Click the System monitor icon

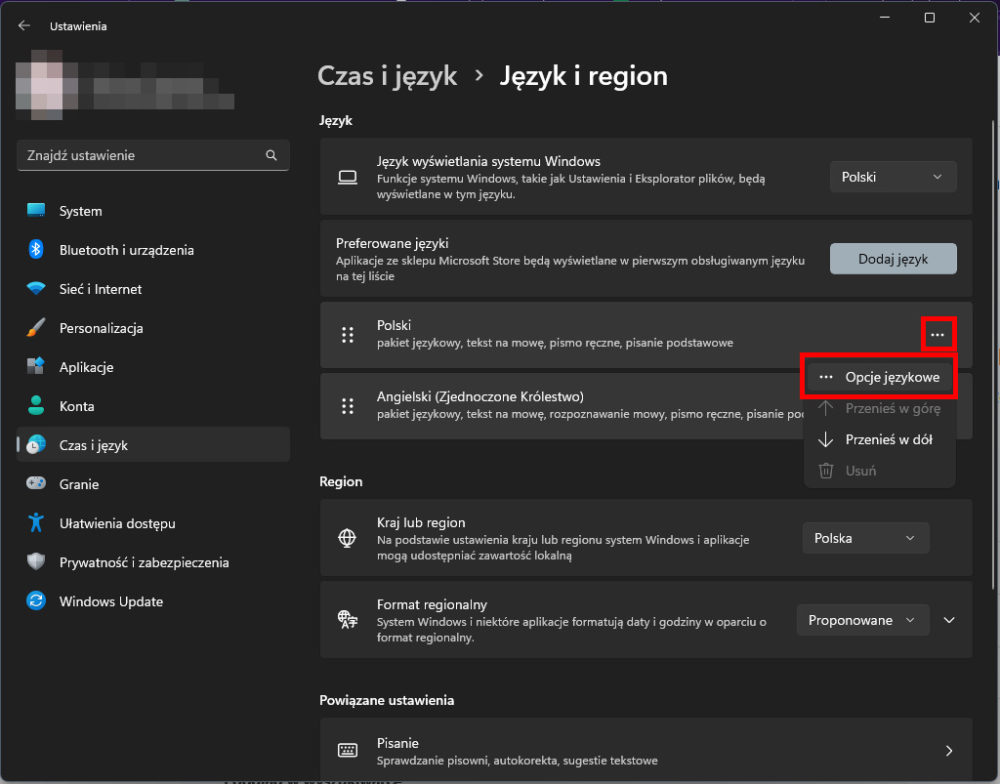coord(36,211)
